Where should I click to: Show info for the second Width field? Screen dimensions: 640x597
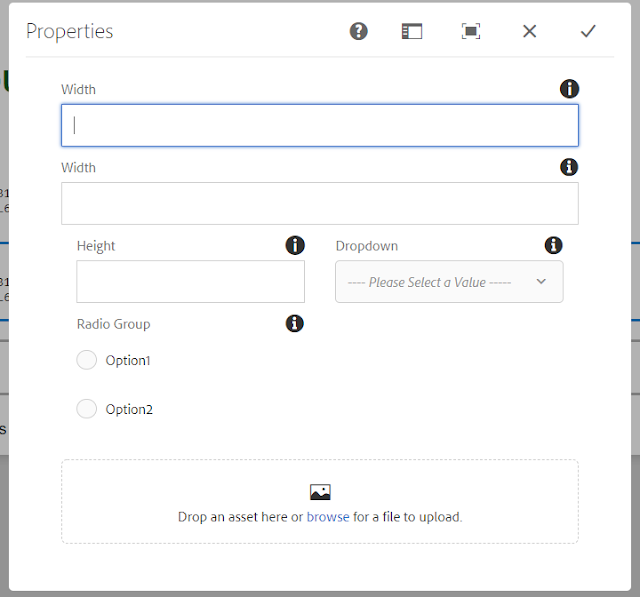(569, 167)
